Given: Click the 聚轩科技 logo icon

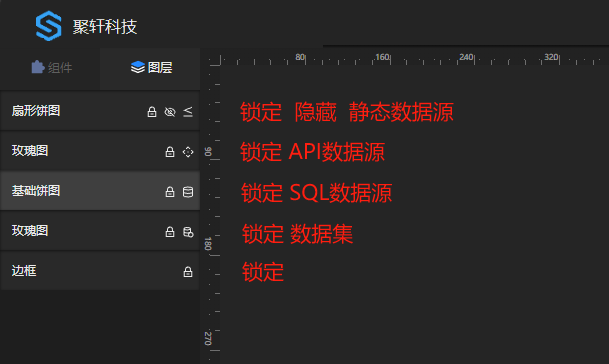Looking at the screenshot, I should 49,26.
